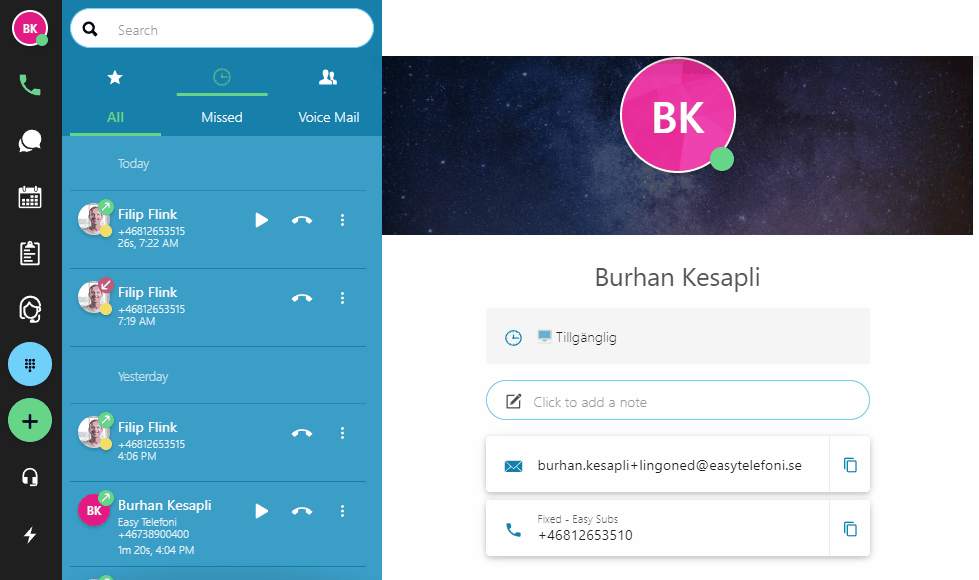Switch to the contacts people tab
This screenshot has width=979, height=580.
[328, 77]
